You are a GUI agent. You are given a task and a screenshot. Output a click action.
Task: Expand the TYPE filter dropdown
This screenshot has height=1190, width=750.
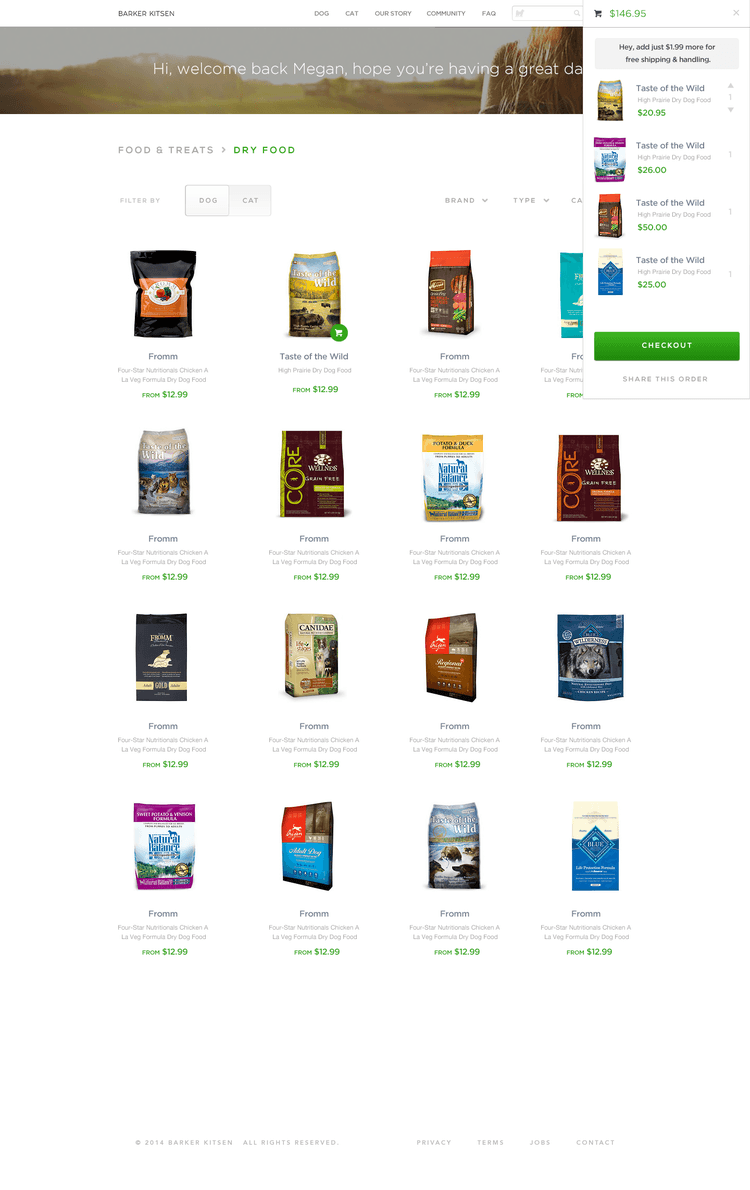pos(531,200)
